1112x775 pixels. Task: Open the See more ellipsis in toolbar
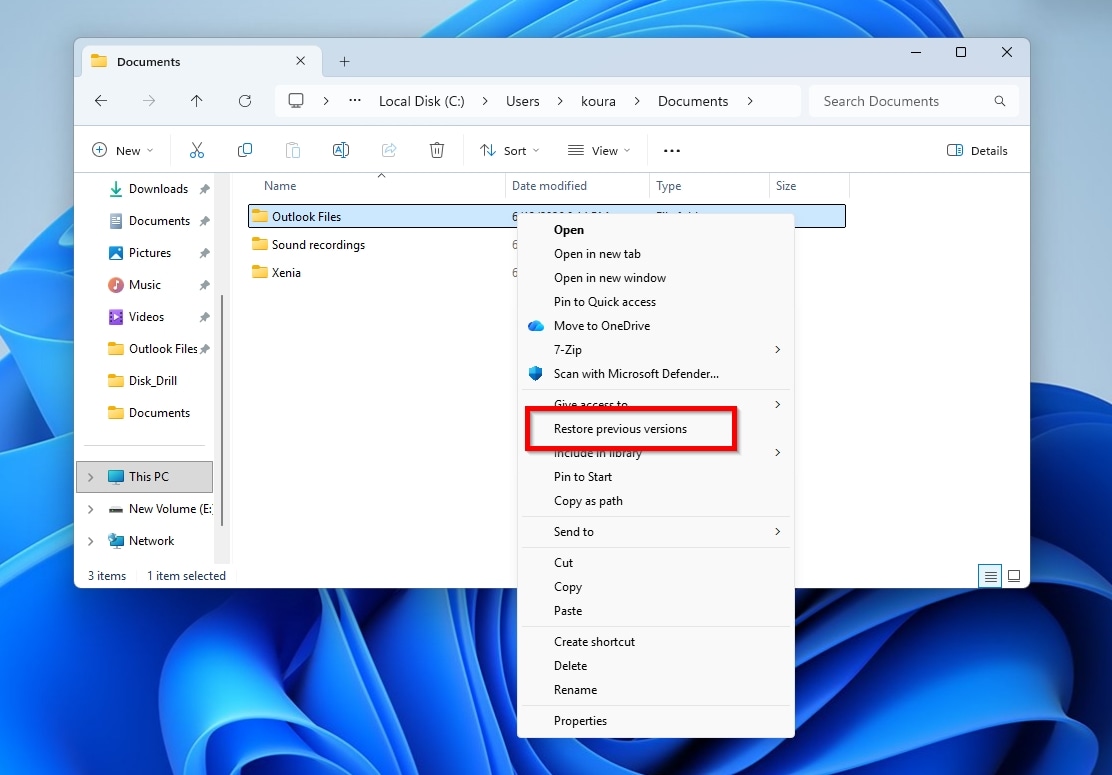[672, 150]
